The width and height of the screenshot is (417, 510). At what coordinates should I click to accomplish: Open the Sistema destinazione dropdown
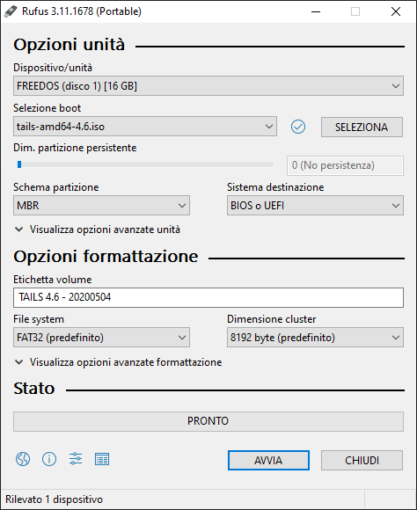point(315,205)
